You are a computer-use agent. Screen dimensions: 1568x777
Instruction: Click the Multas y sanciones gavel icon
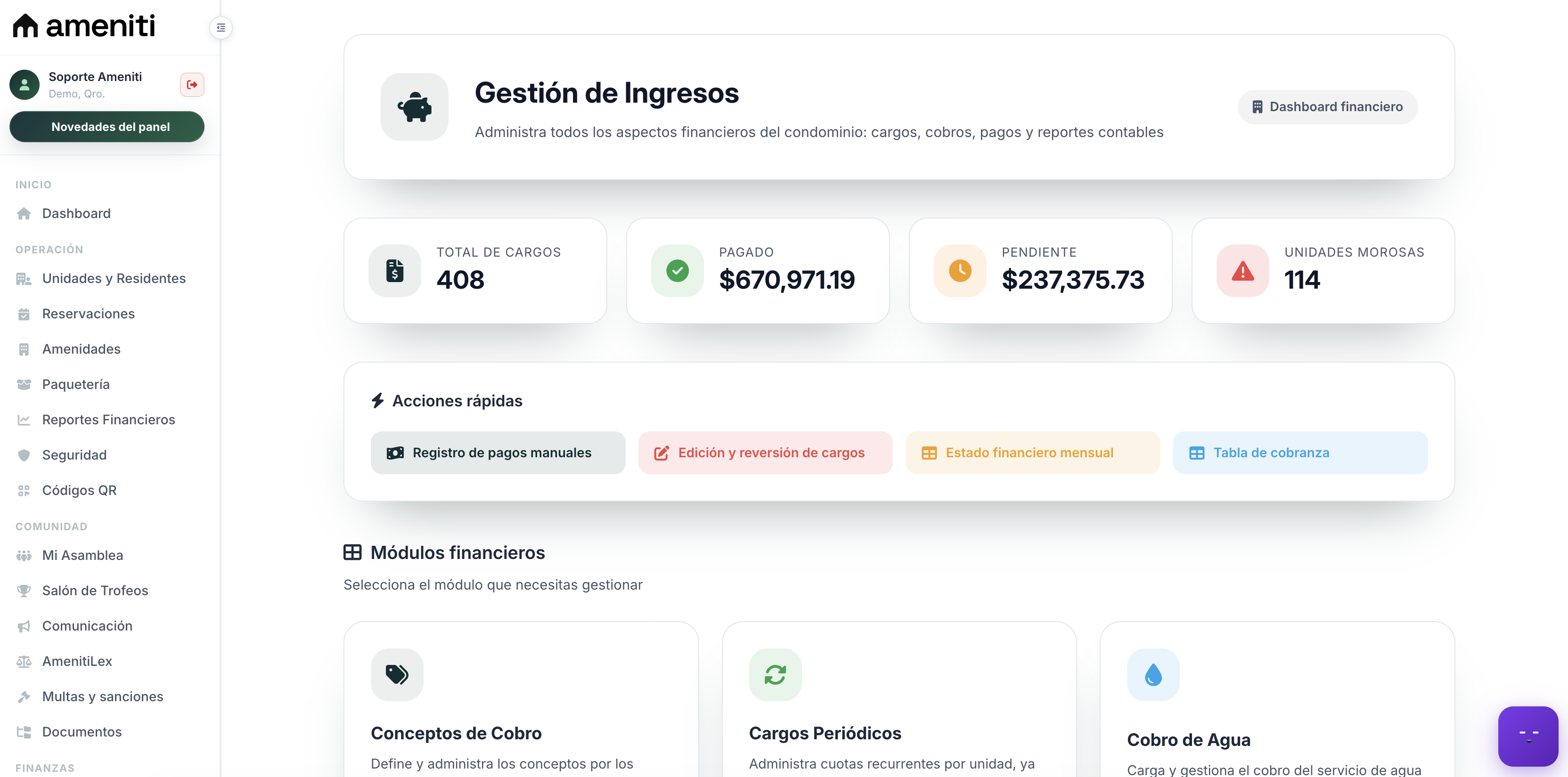coord(24,696)
